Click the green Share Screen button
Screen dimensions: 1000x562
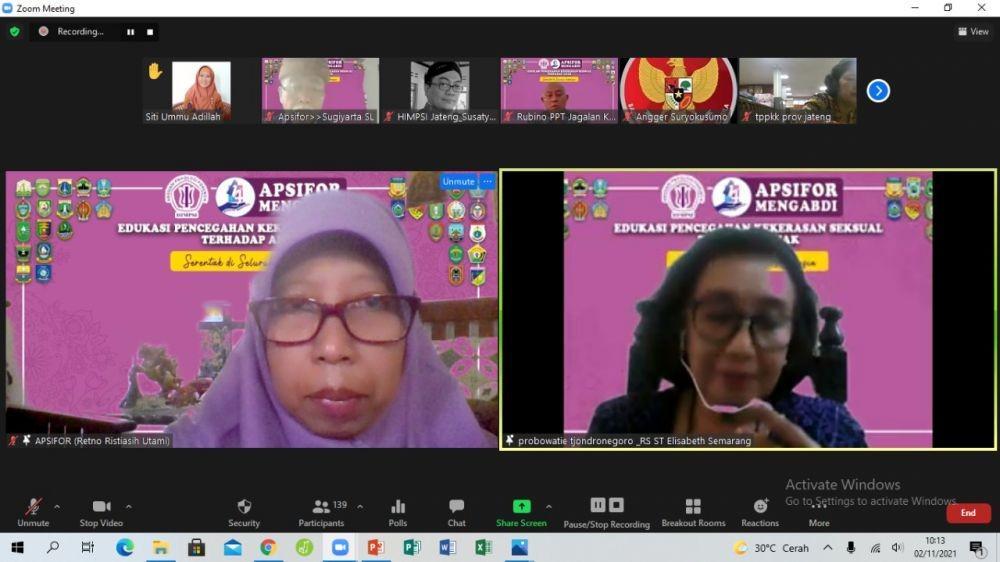521,512
